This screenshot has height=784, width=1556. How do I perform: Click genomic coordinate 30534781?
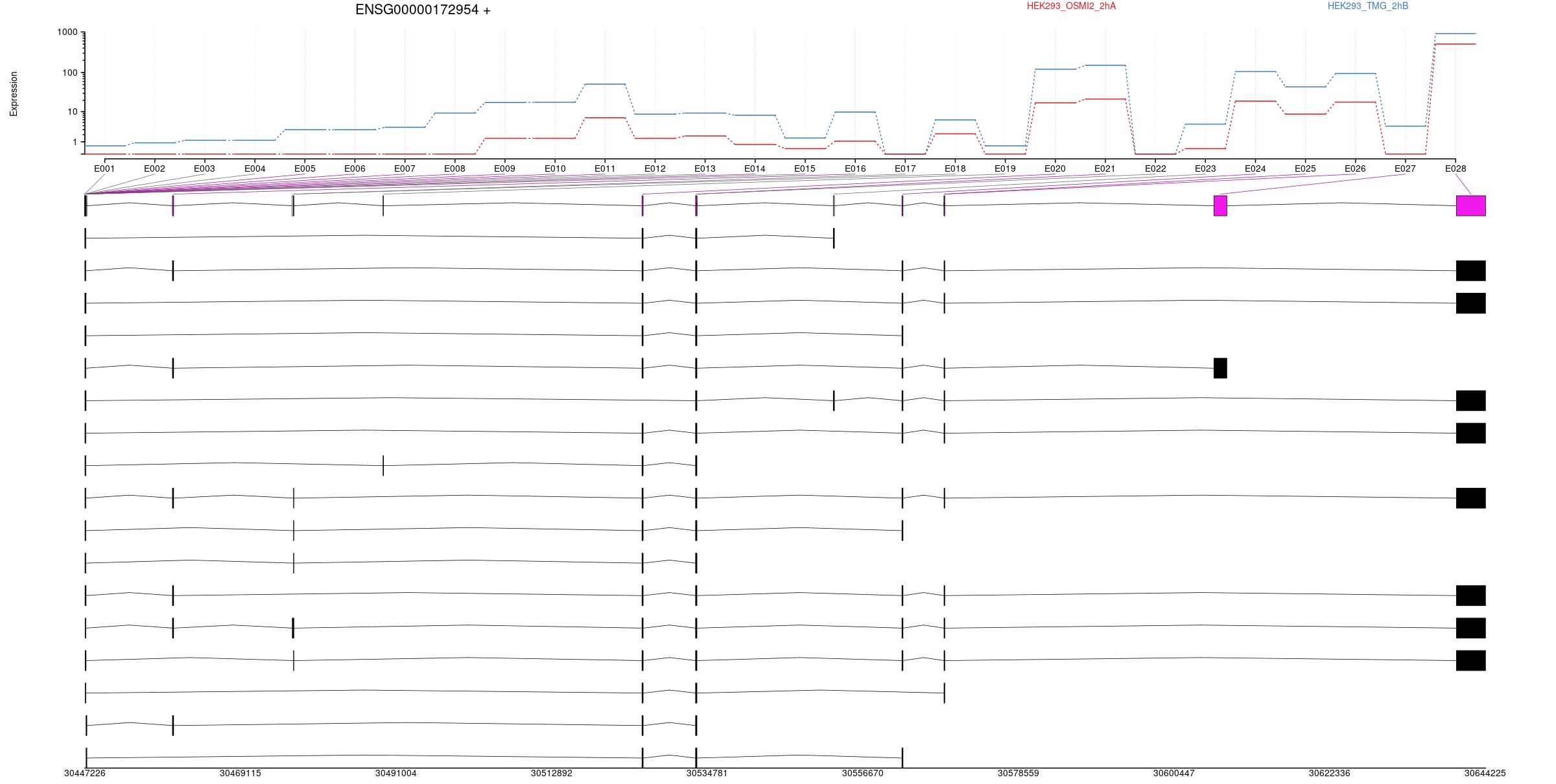point(707,773)
